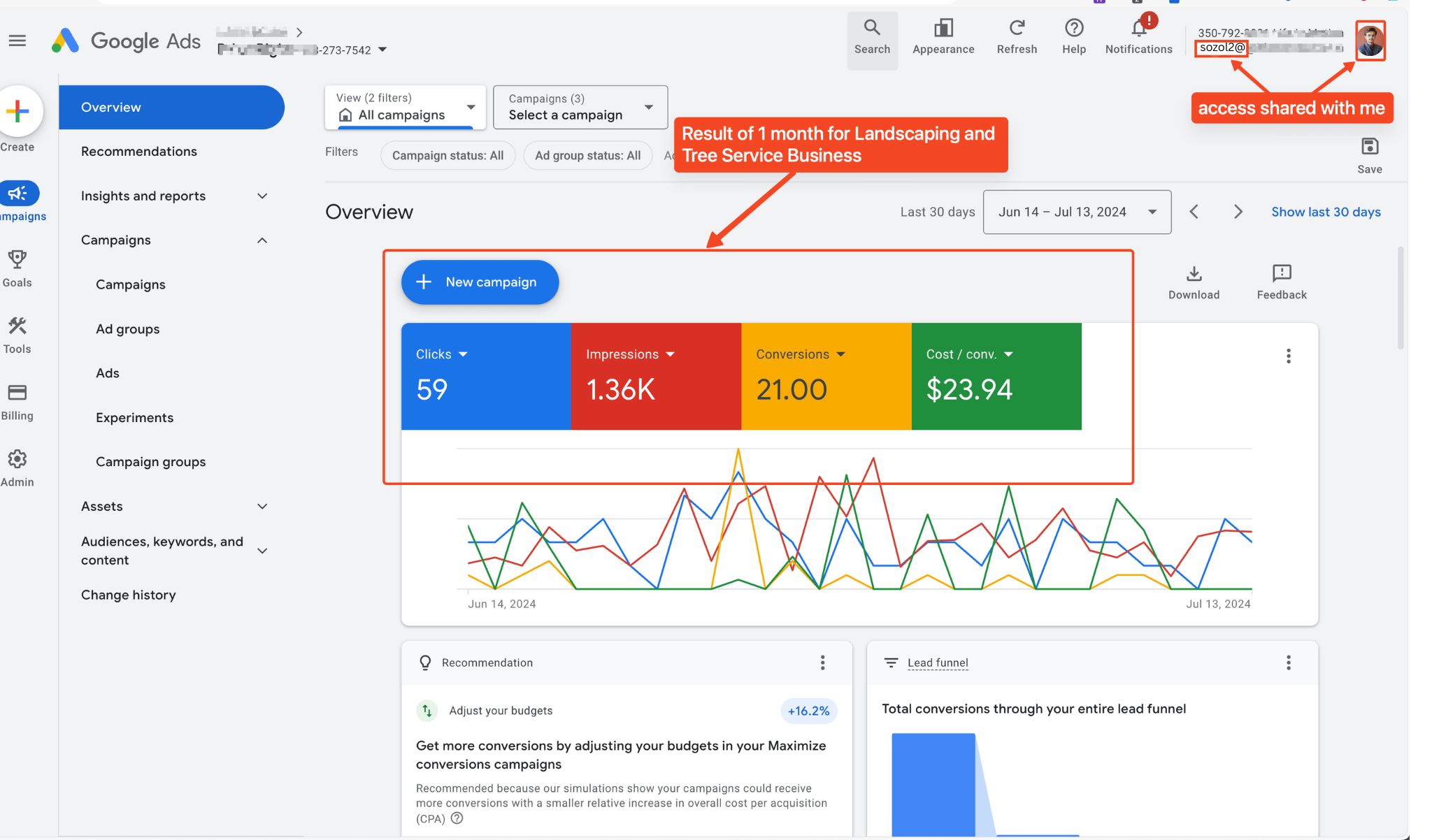Expand the Assets section

(x=262, y=507)
